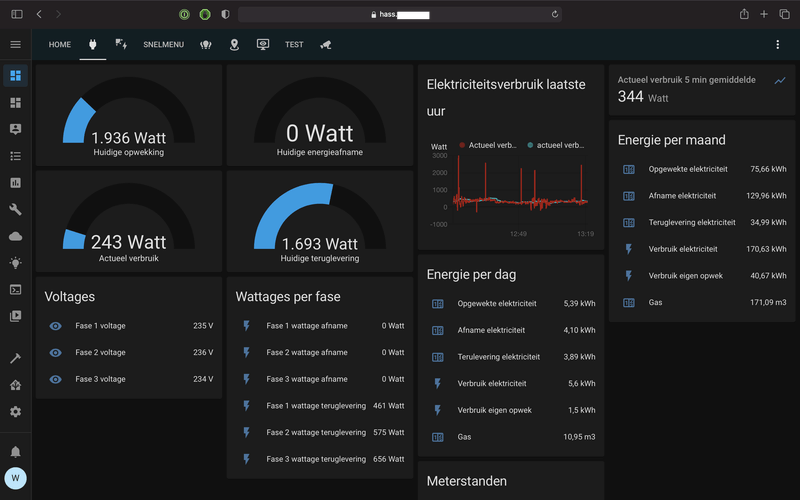Open the wrench icon in sidebar
This screenshot has height=500, width=800.
[x=15, y=209]
